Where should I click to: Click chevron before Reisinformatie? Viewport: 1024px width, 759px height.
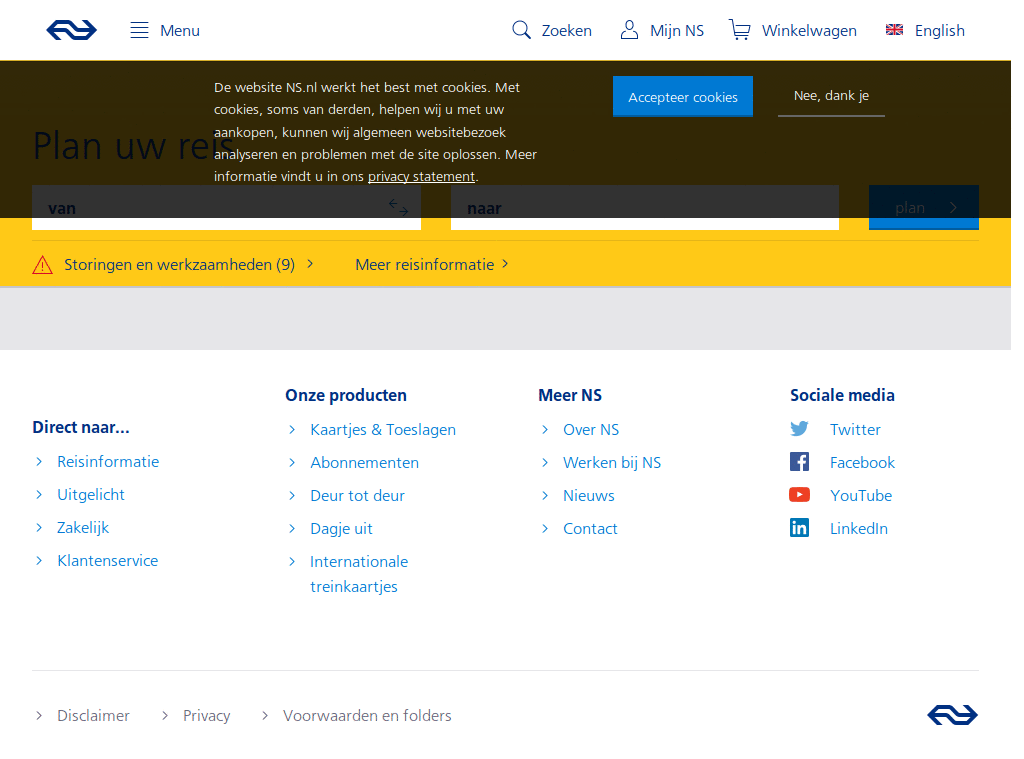tap(39, 462)
